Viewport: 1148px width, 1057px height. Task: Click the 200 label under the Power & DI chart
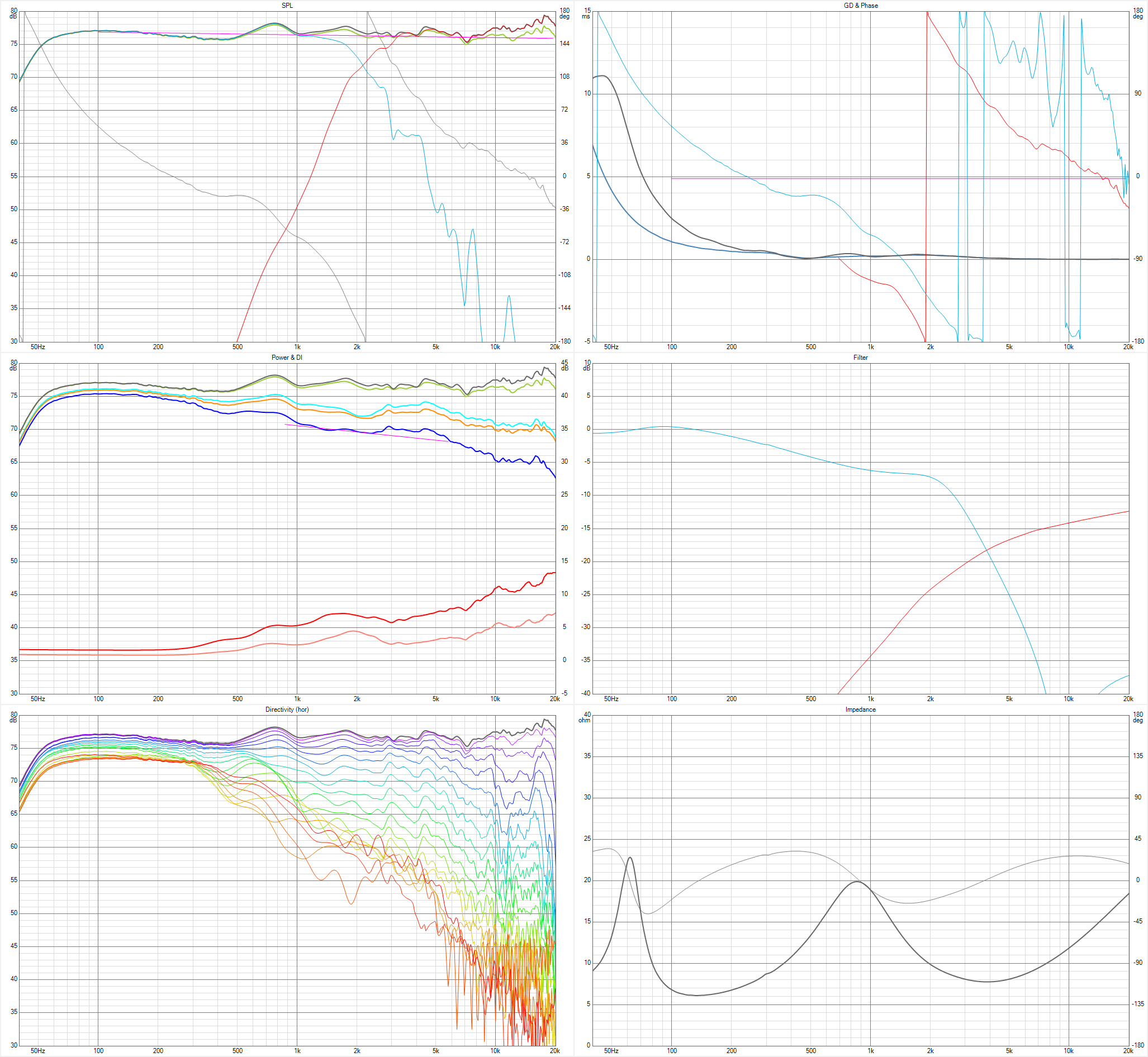(x=158, y=699)
